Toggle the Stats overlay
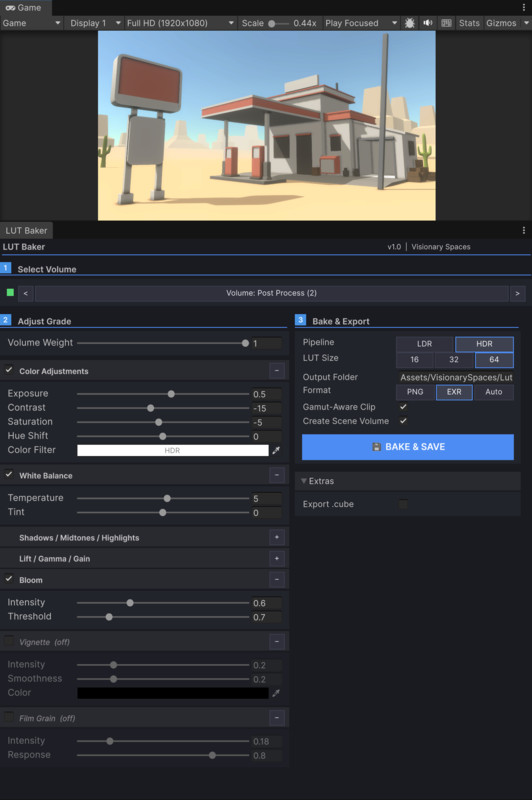The width and height of the screenshot is (532, 800). (469, 23)
